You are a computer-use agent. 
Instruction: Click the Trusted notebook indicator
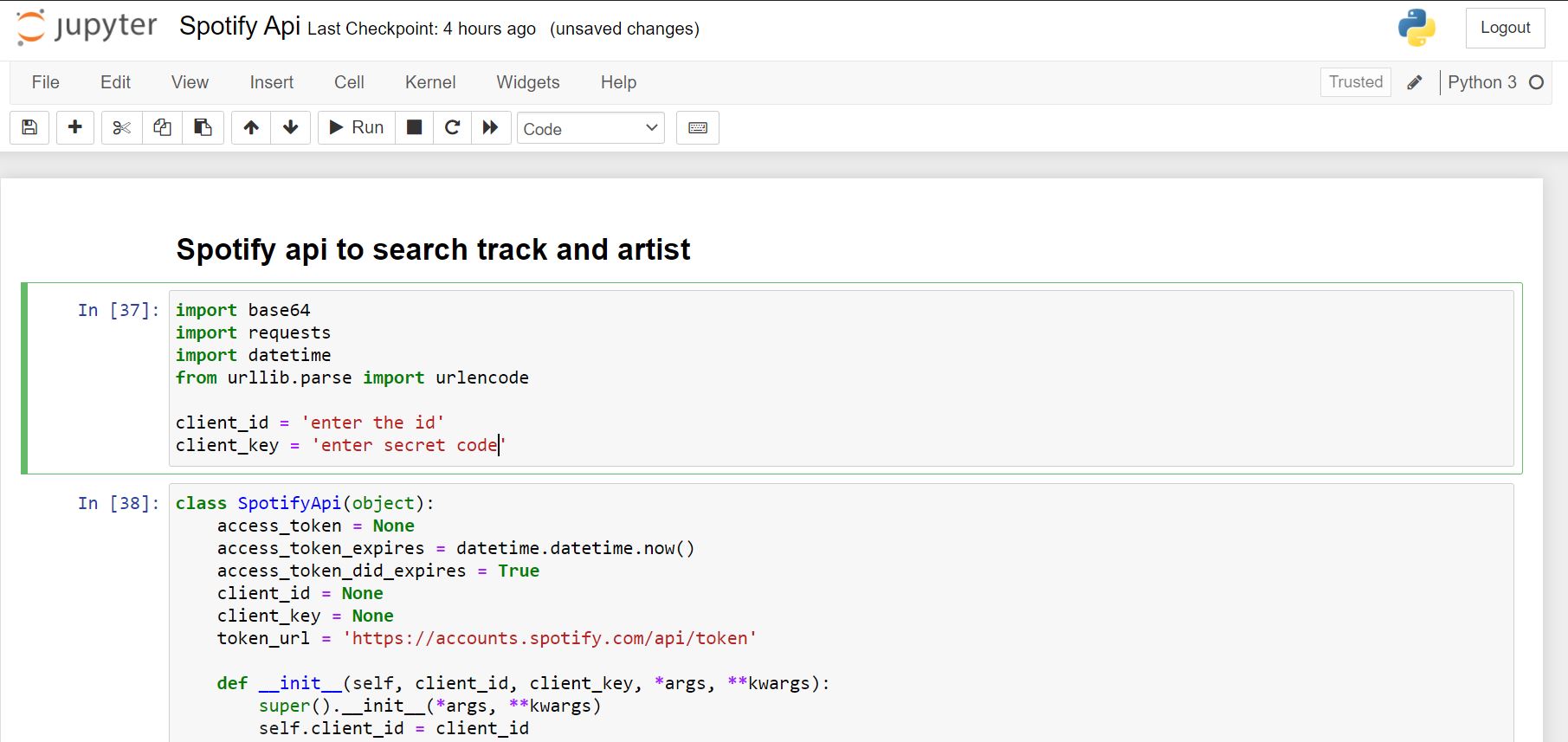coord(1356,82)
